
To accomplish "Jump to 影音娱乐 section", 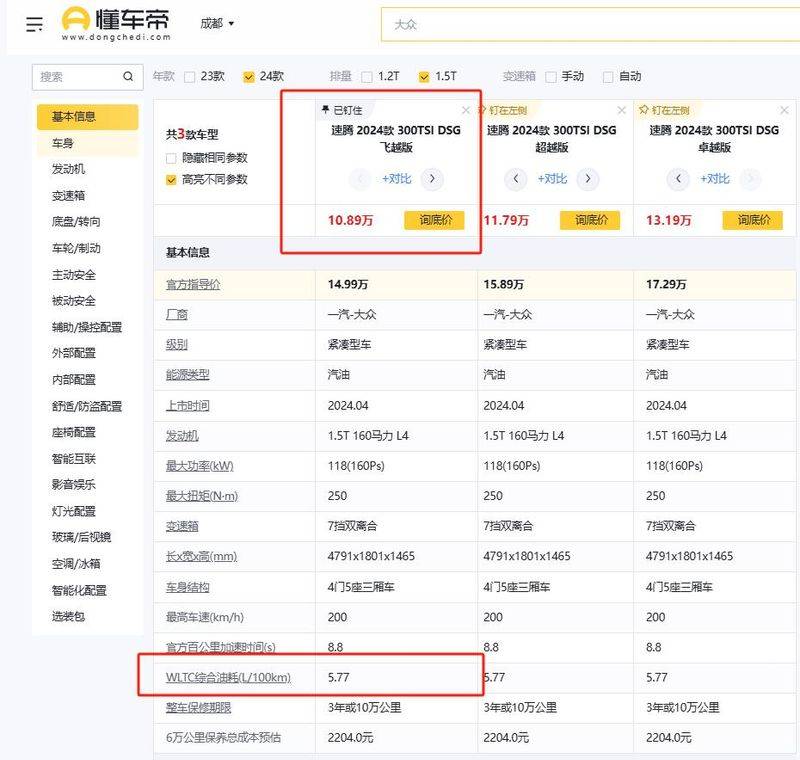I will click(x=73, y=485).
